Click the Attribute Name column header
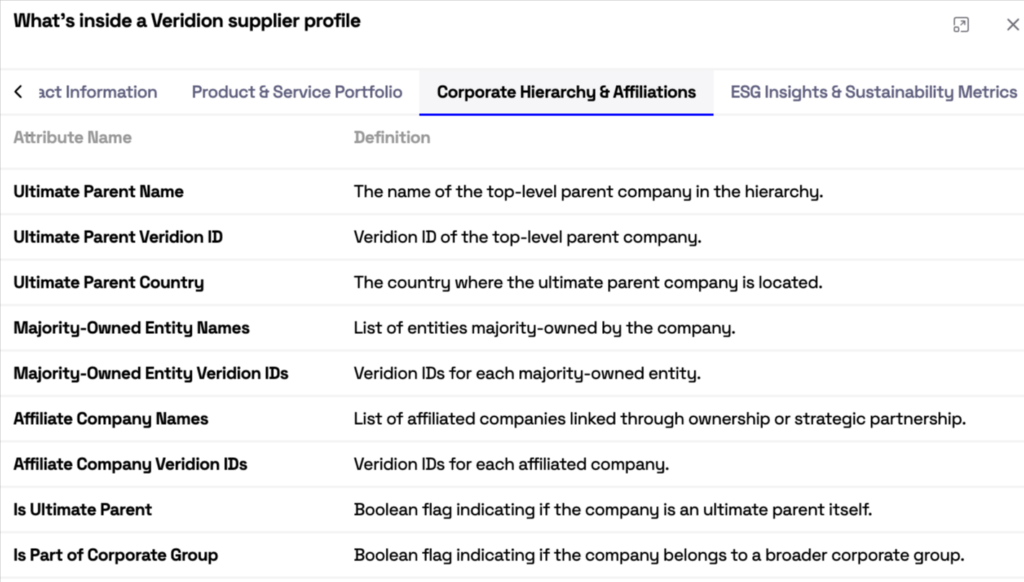 click(x=72, y=137)
